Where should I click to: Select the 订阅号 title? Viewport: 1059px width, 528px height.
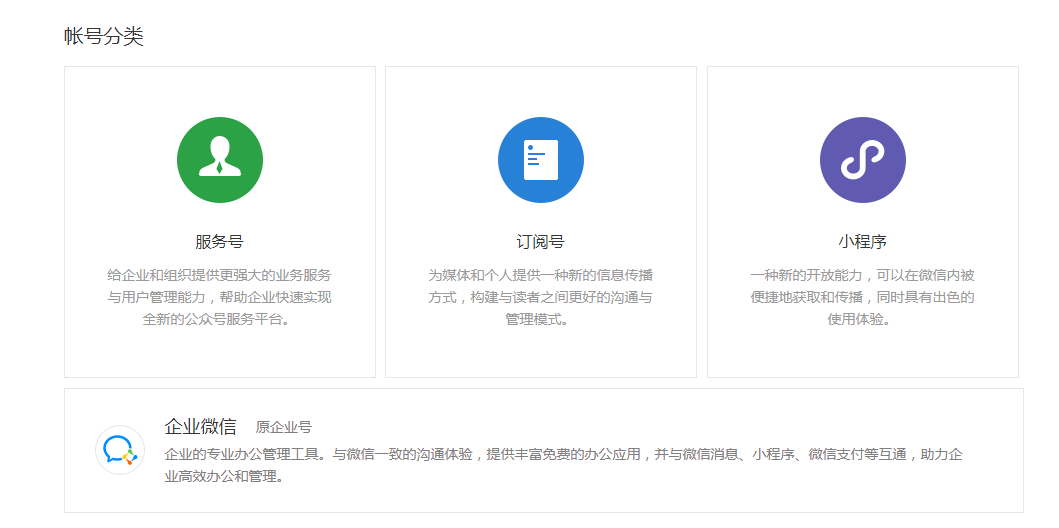point(541,242)
